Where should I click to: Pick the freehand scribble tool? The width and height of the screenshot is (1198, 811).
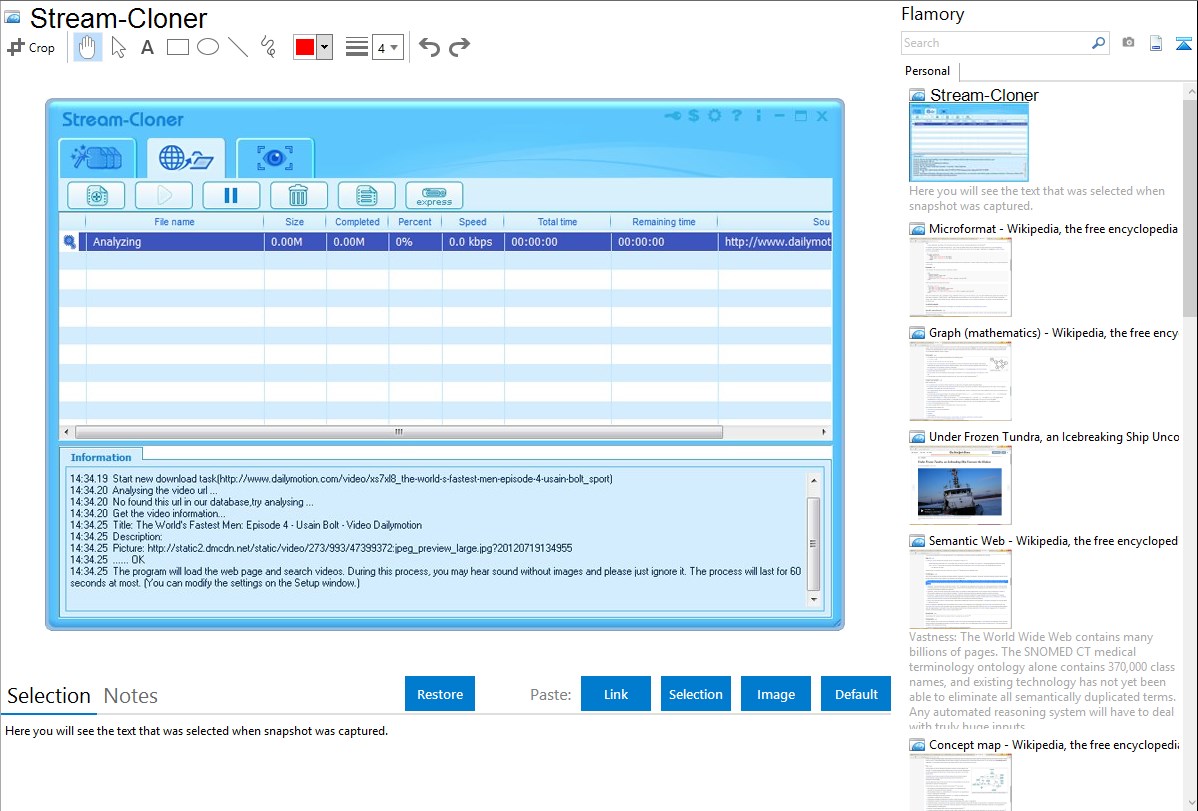(268, 47)
